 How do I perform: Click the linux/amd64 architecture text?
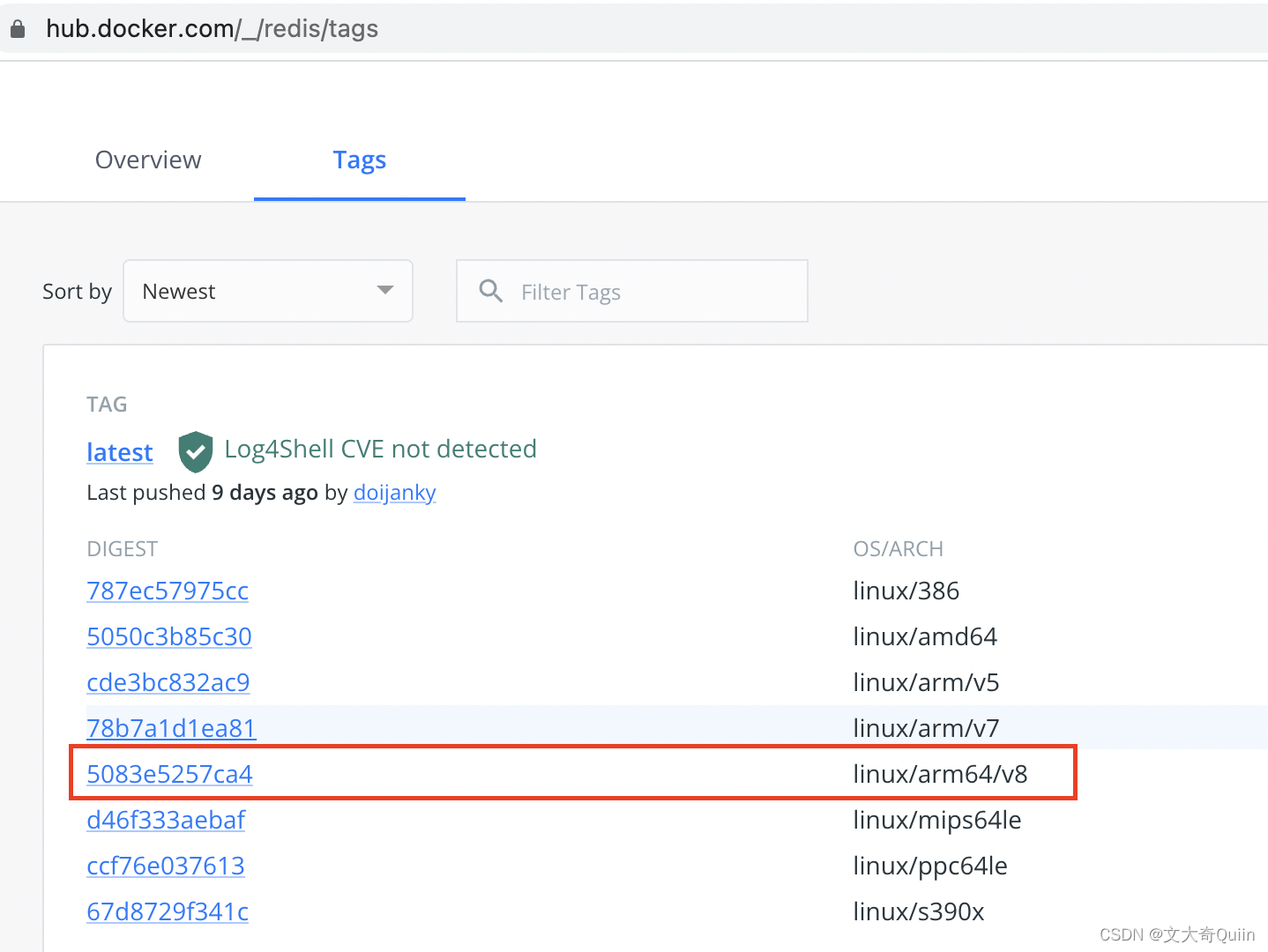pyautogui.click(x=925, y=636)
